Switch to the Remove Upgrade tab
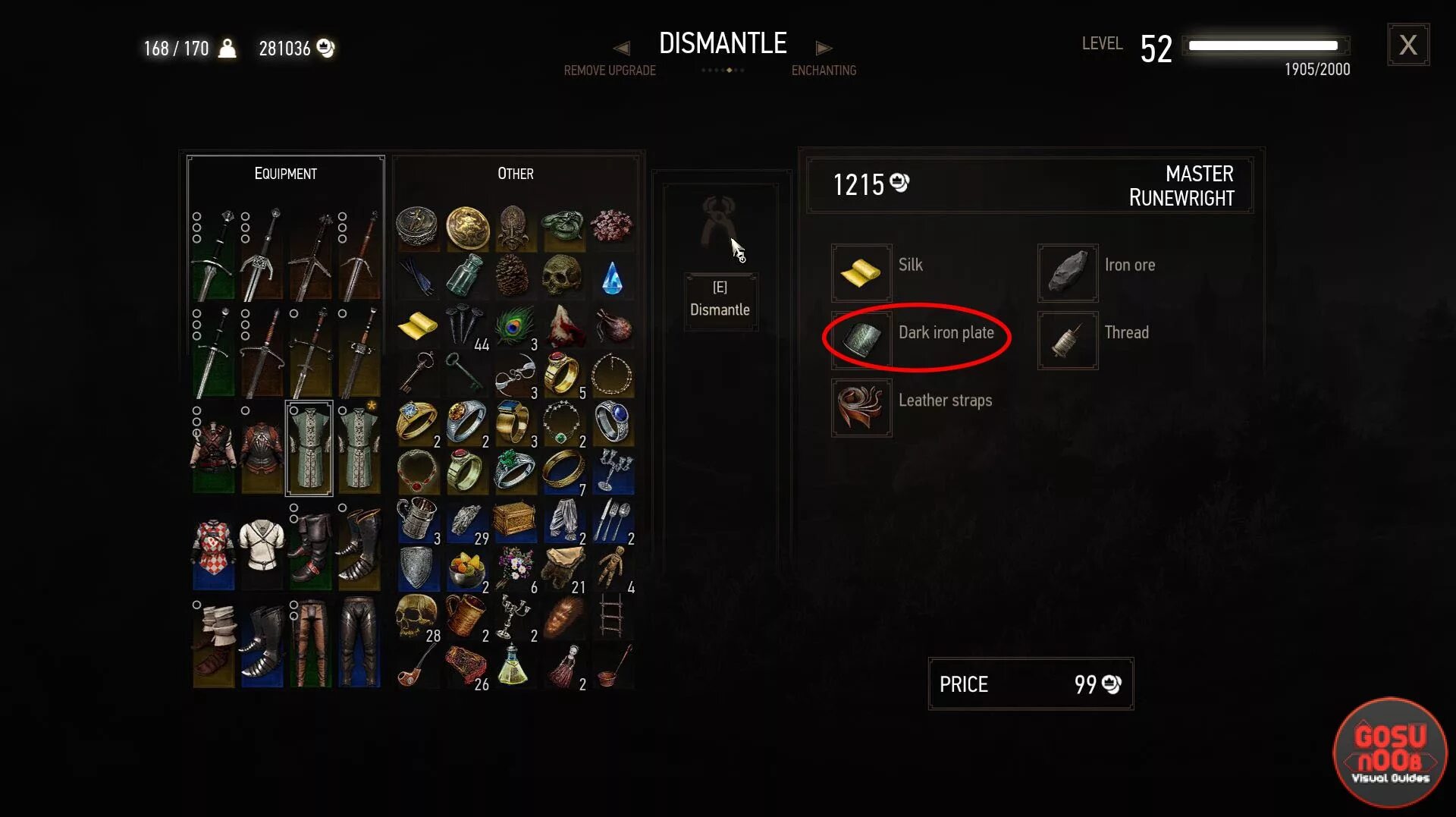 tap(610, 71)
